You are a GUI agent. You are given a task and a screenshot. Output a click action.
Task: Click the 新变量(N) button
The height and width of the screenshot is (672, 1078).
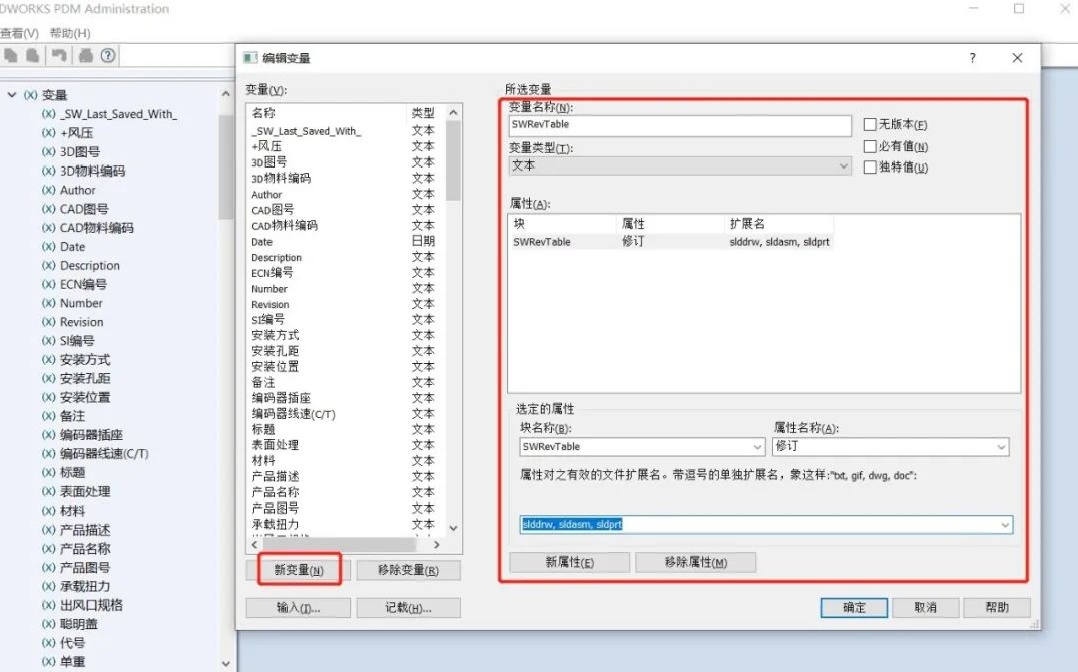click(298, 570)
